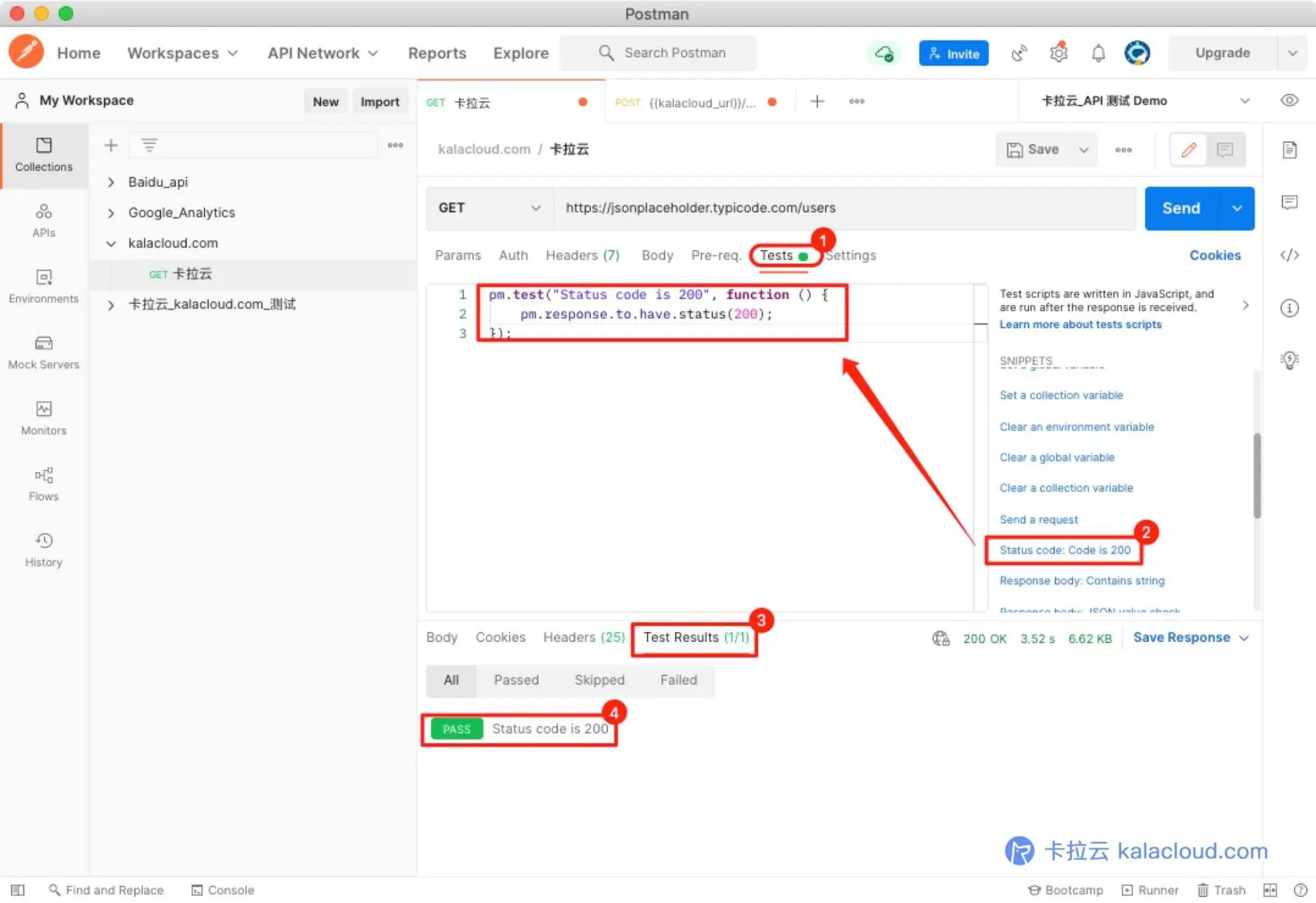The image size is (1316, 903).
Task: Open the GET method dropdown
Action: click(x=490, y=208)
